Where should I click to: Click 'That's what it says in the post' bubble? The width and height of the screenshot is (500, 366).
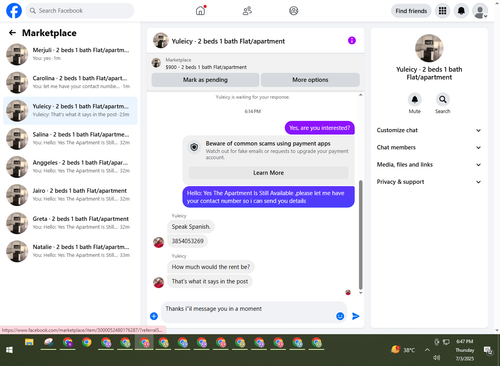click(x=210, y=281)
